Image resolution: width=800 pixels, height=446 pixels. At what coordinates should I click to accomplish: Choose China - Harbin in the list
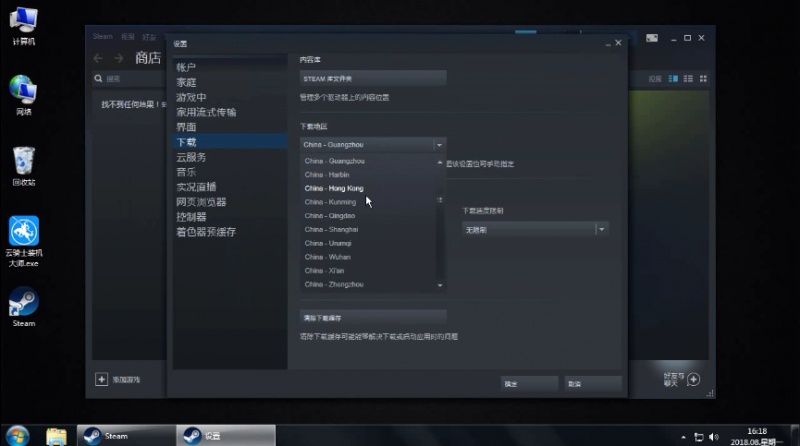[x=368, y=175]
